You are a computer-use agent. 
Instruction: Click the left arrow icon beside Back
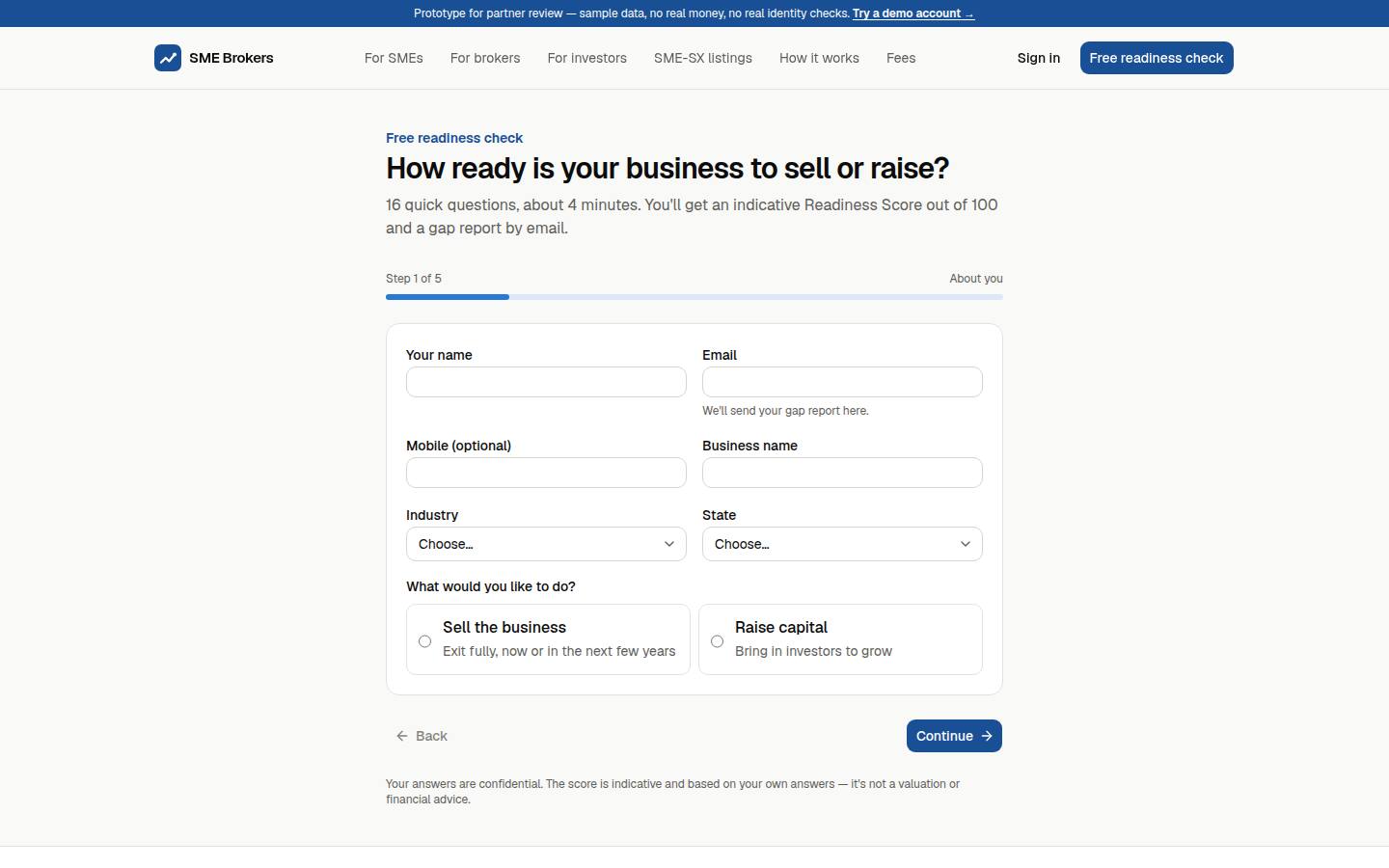tap(402, 736)
